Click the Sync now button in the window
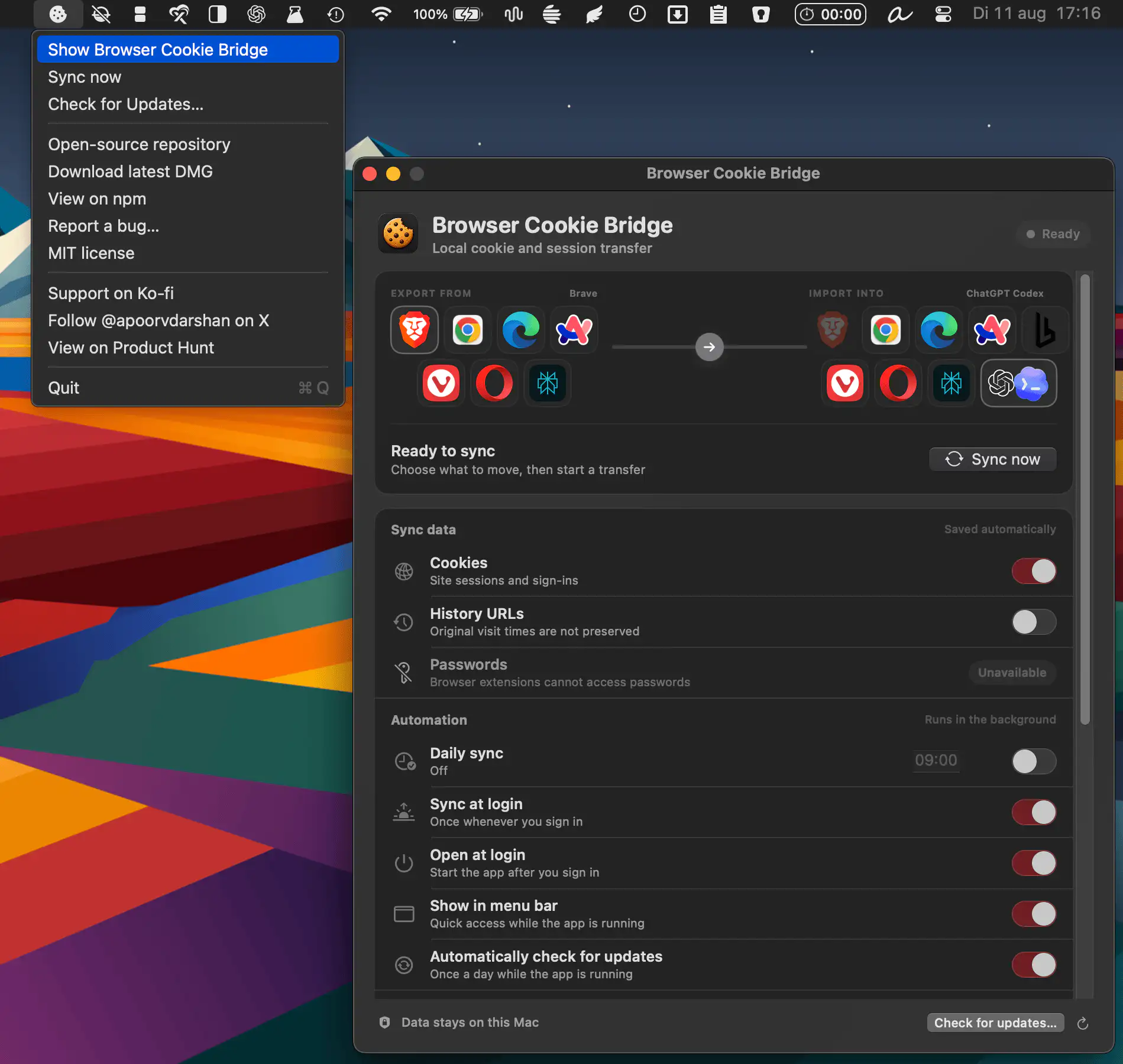The height and width of the screenshot is (1064, 1123). (993, 459)
